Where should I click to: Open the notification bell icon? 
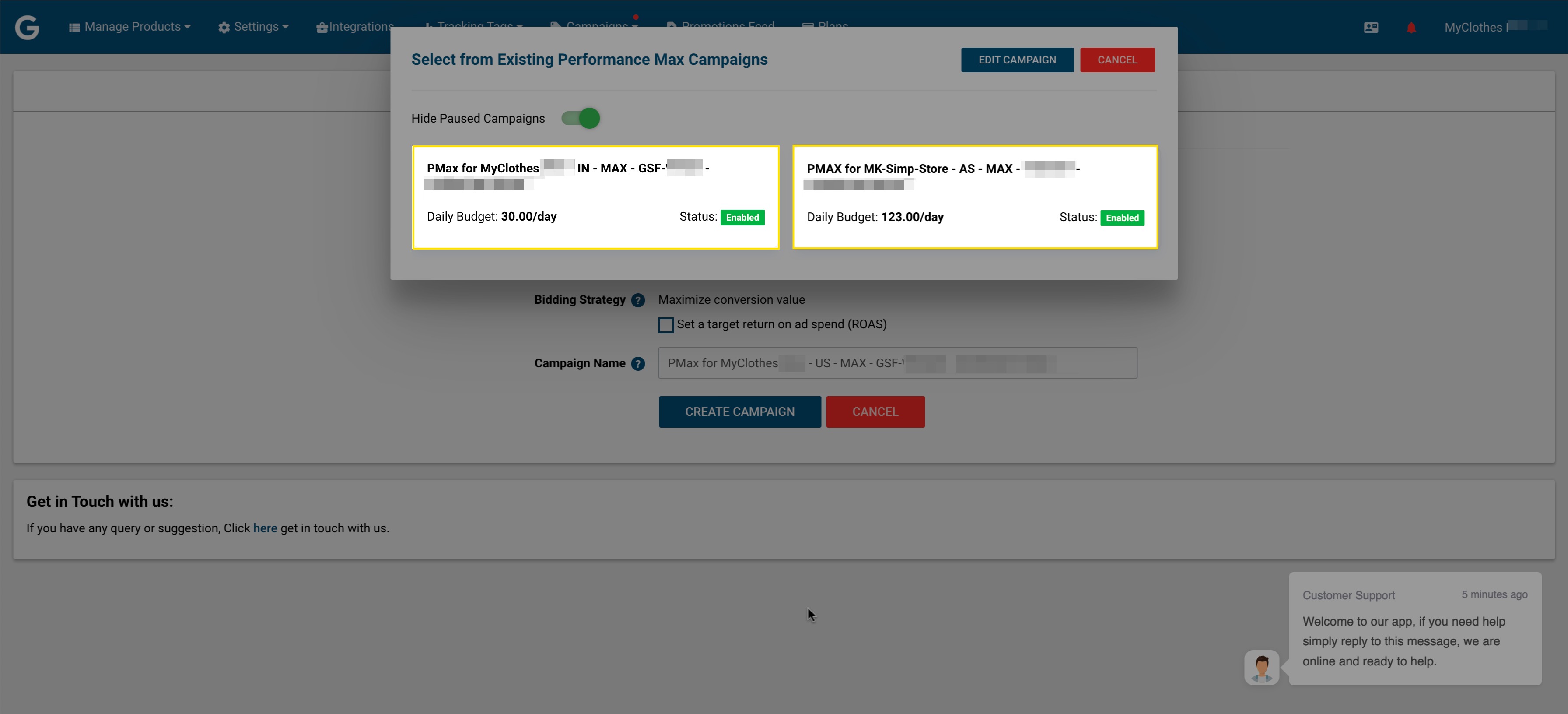1411,28
